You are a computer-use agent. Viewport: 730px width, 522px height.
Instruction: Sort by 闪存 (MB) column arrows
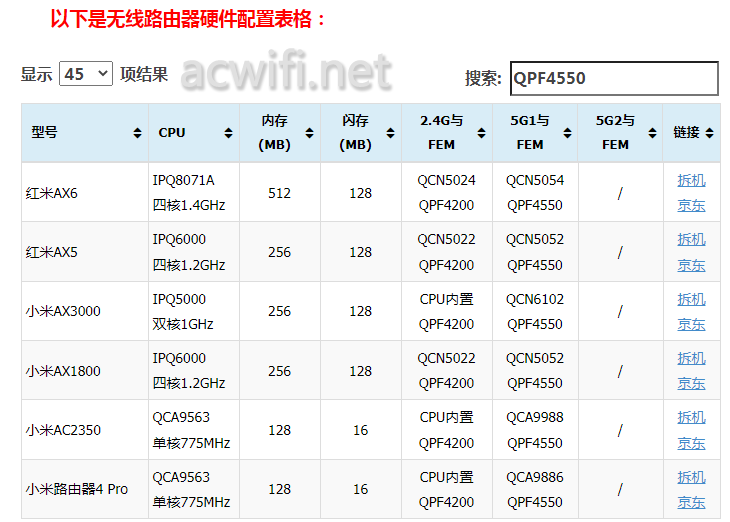point(391,133)
